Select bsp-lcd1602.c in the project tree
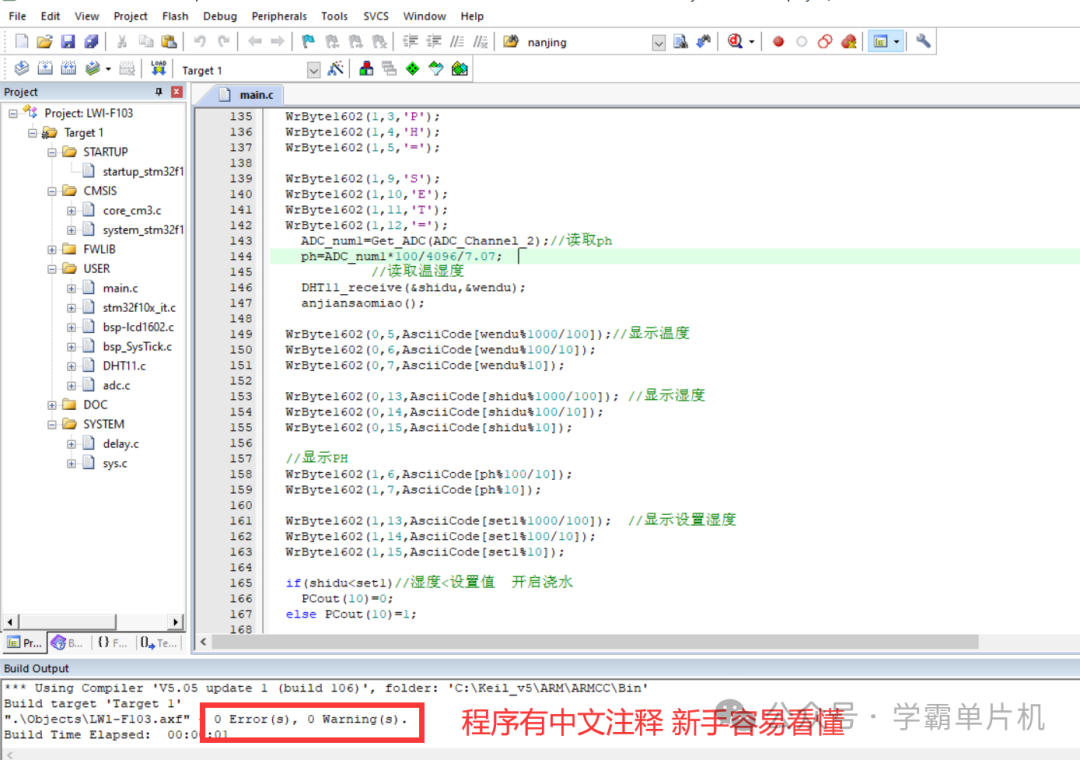Image resolution: width=1080 pixels, height=760 pixels. click(x=138, y=327)
